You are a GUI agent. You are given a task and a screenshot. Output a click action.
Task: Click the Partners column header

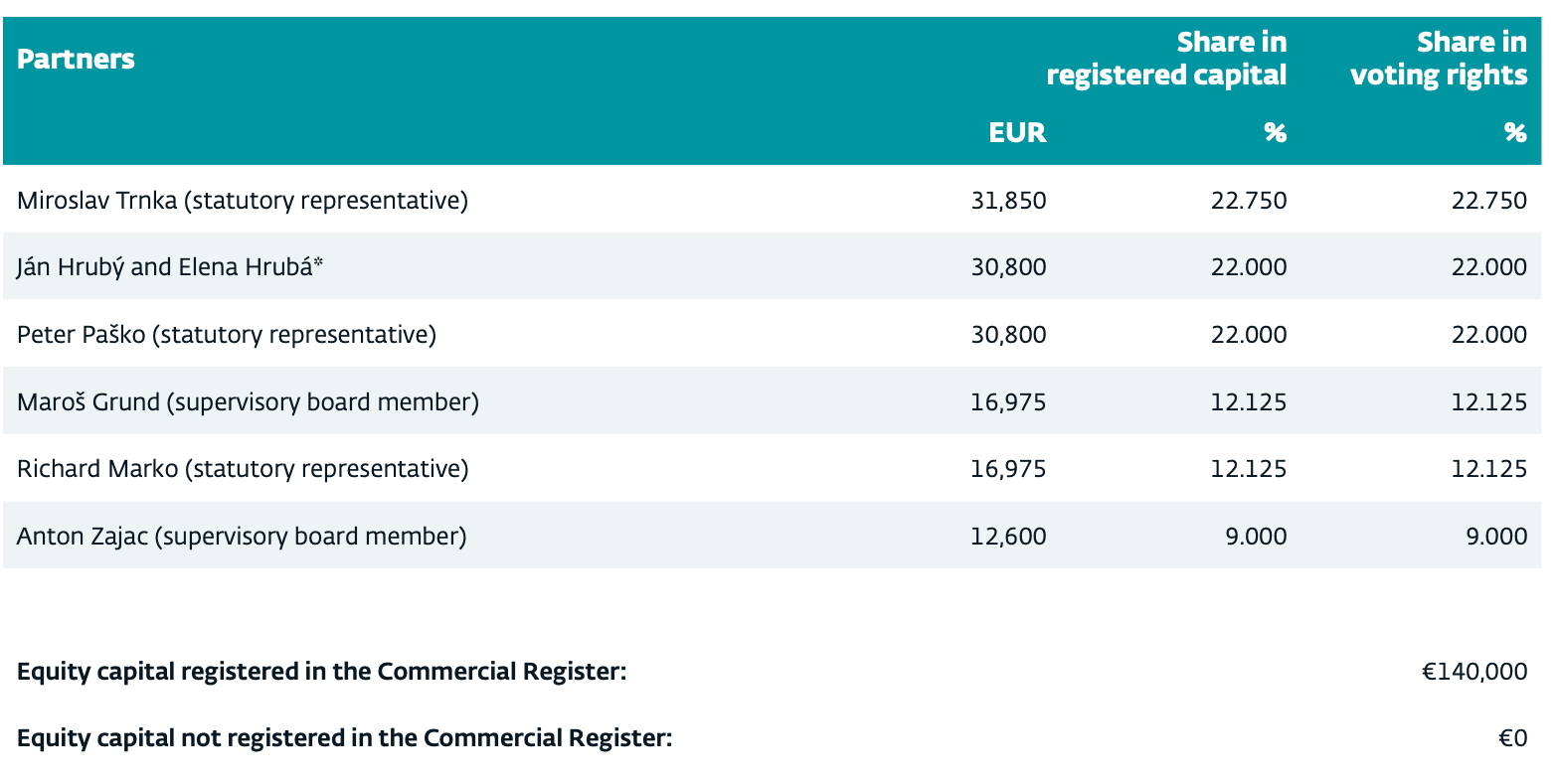76,59
